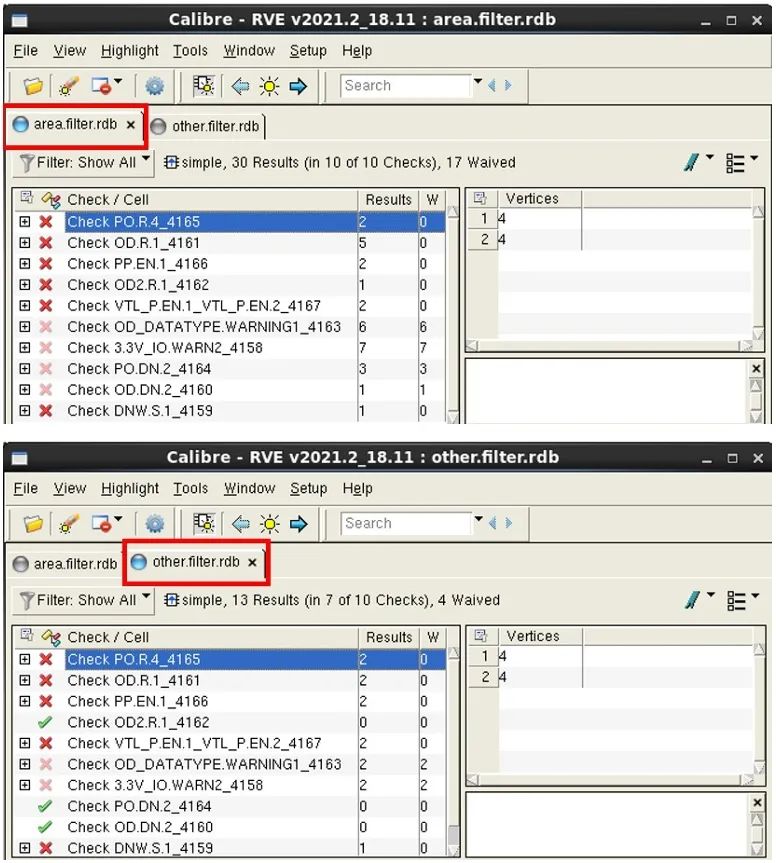Close lower right pane with X in top window

coord(756,369)
